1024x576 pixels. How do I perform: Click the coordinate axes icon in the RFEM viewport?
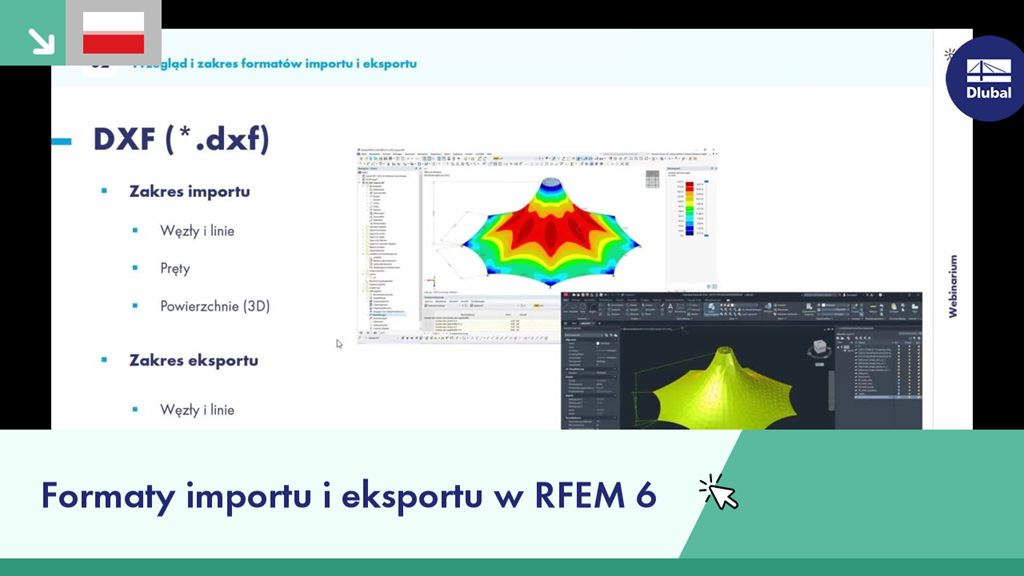pos(432,281)
